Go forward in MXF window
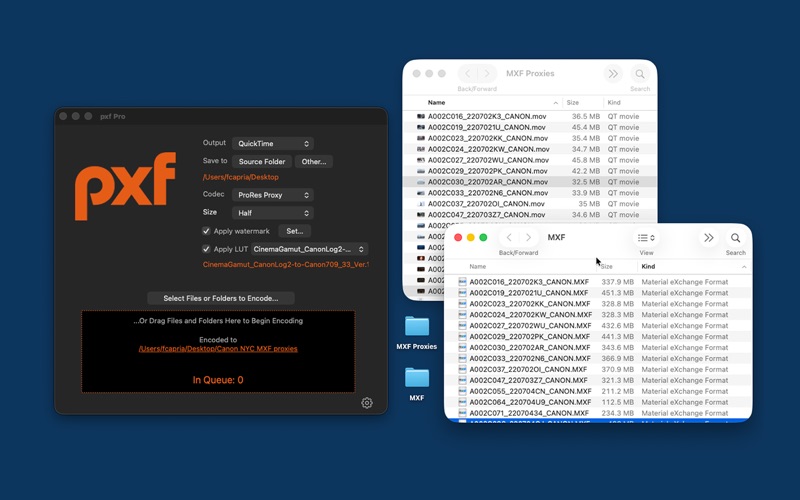Image resolution: width=800 pixels, height=500 pixels. [529, 238]
